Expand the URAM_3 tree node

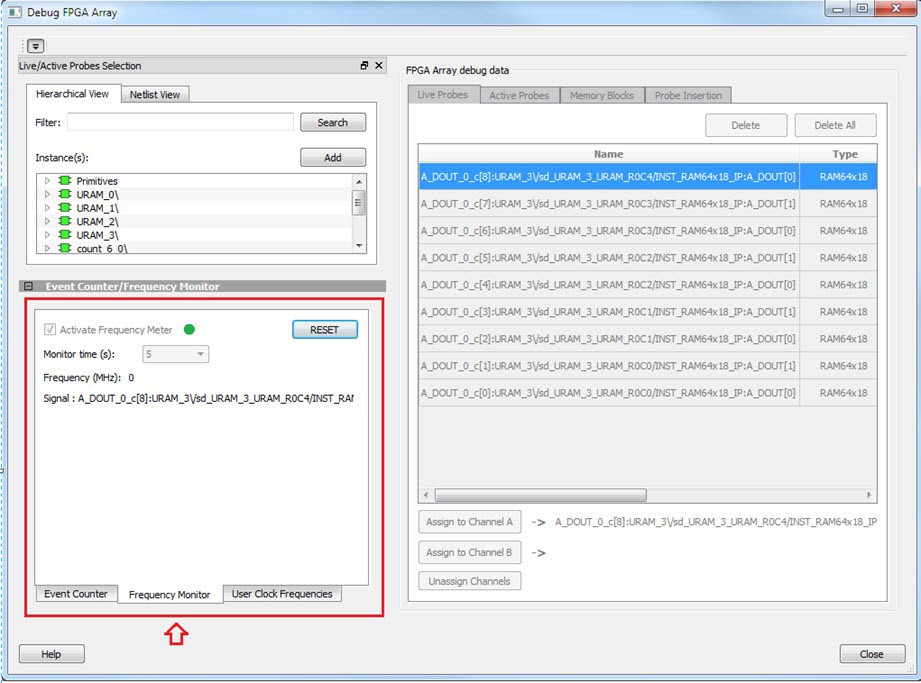[x=46, y=234]
